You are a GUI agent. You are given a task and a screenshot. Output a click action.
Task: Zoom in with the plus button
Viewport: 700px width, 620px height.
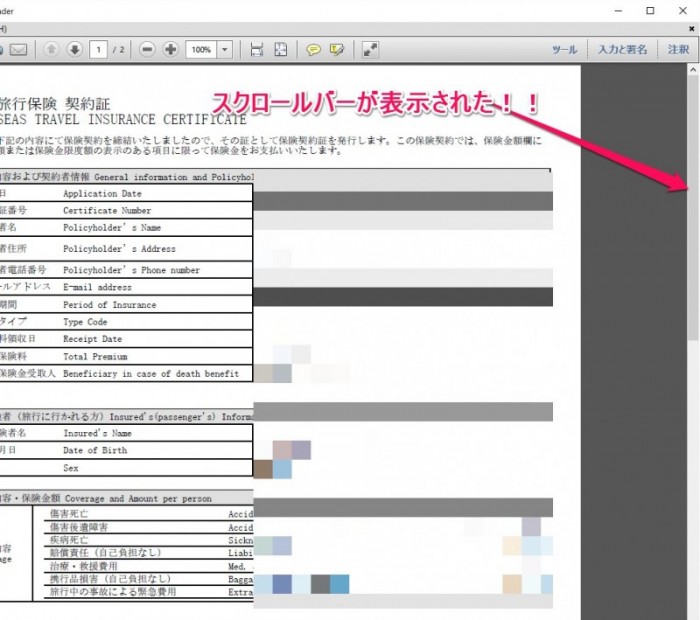[x=170, y=50]
